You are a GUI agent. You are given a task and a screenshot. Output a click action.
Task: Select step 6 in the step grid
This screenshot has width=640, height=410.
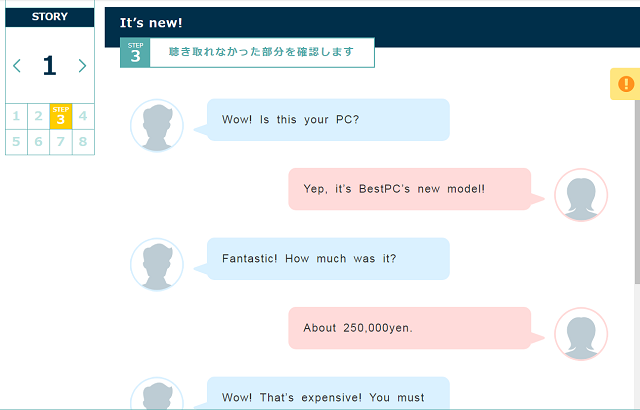click(x=38, y=142)
